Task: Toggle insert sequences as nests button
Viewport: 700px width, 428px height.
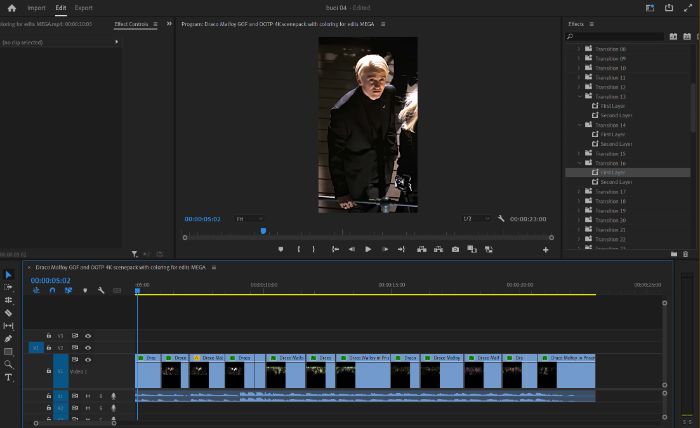Action: 37,291
